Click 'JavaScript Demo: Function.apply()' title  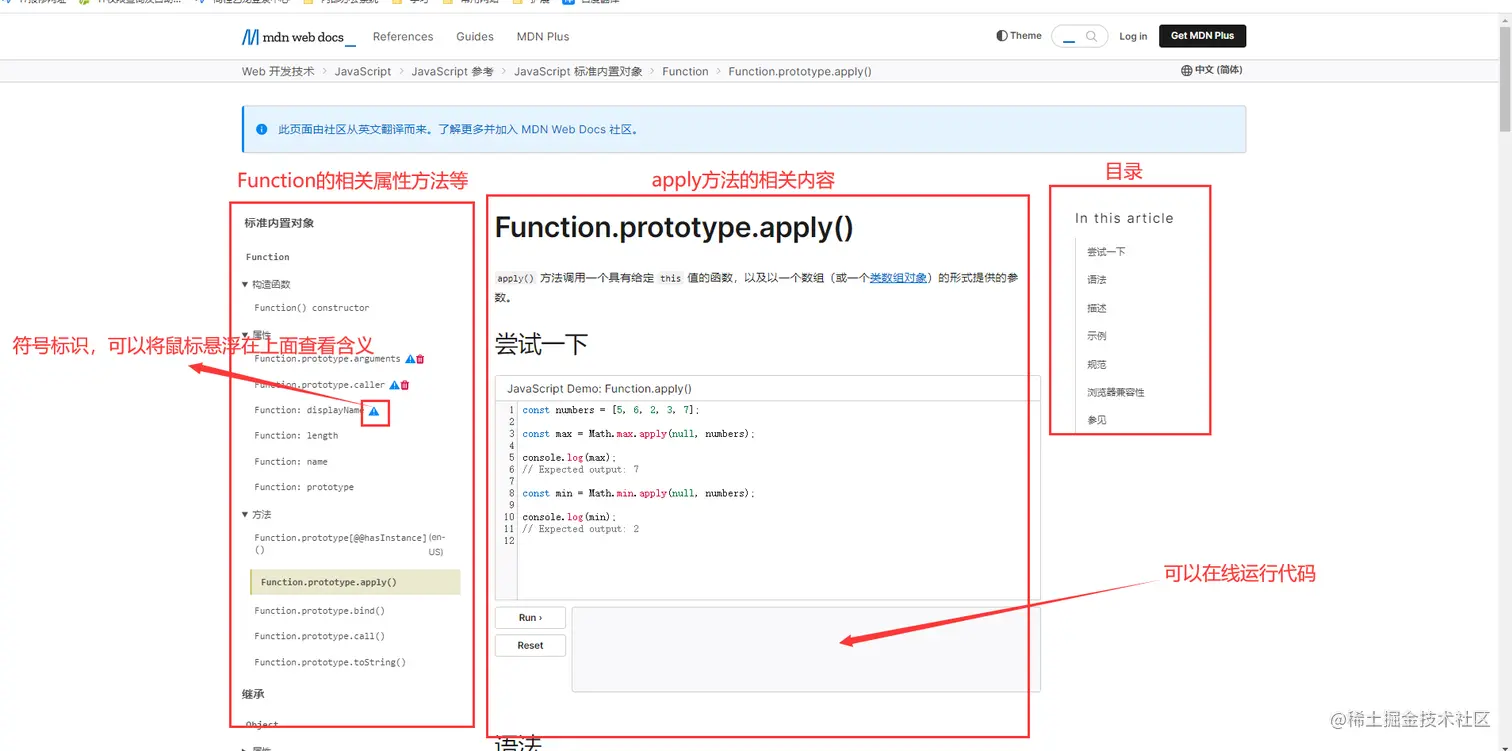pyautogui.click(x=599, y=388)
